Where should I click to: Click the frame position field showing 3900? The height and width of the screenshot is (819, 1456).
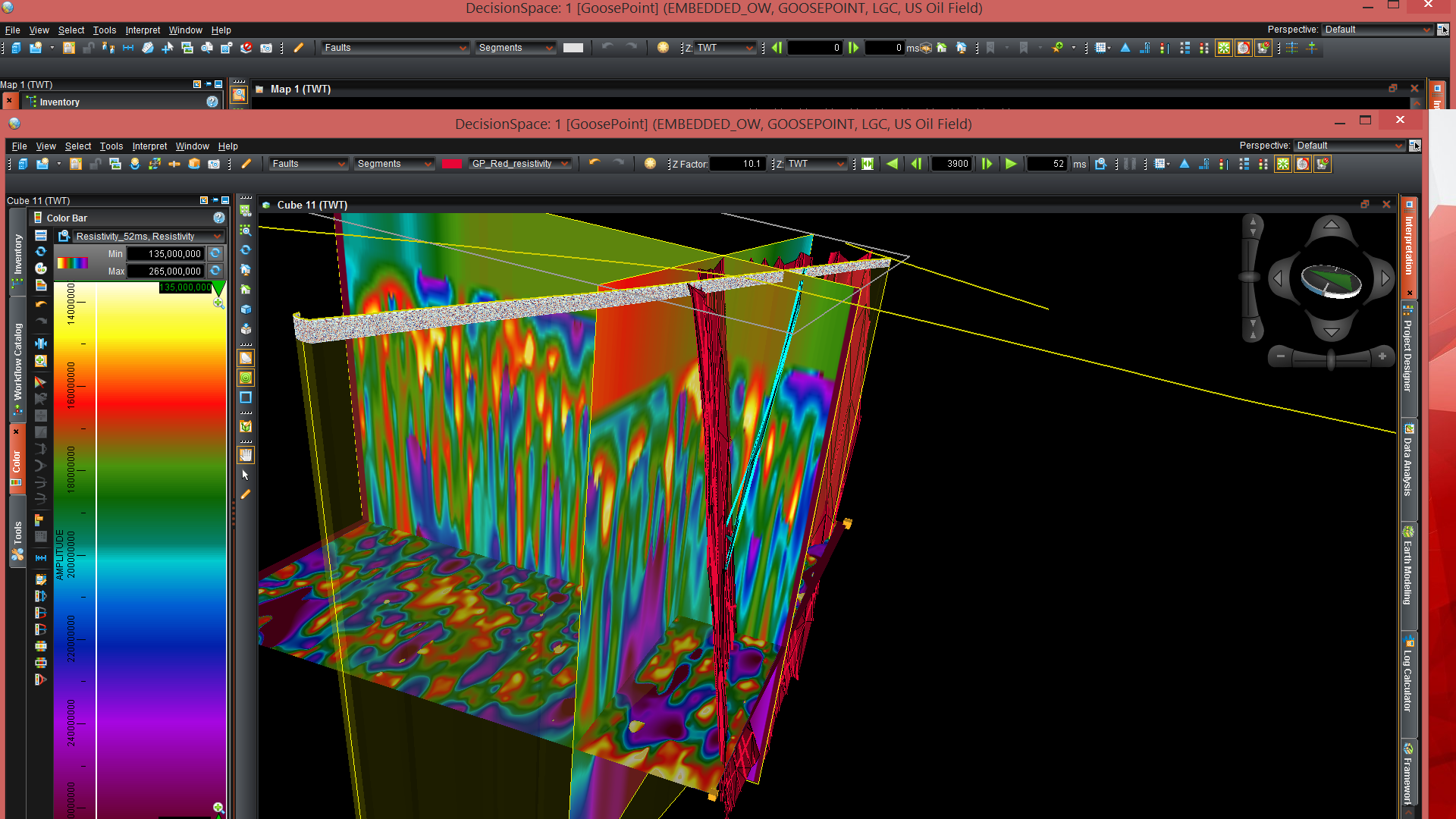[951, 164]
